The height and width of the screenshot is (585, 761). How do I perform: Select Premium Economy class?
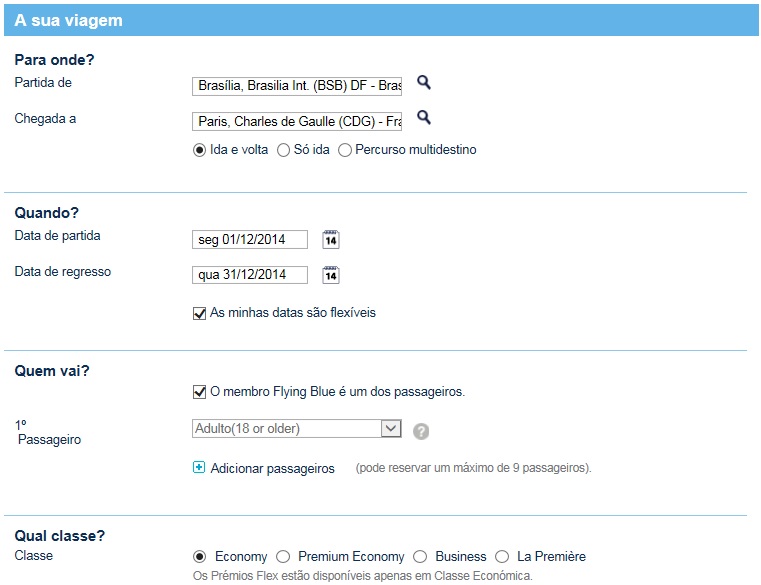click(283, 556)
